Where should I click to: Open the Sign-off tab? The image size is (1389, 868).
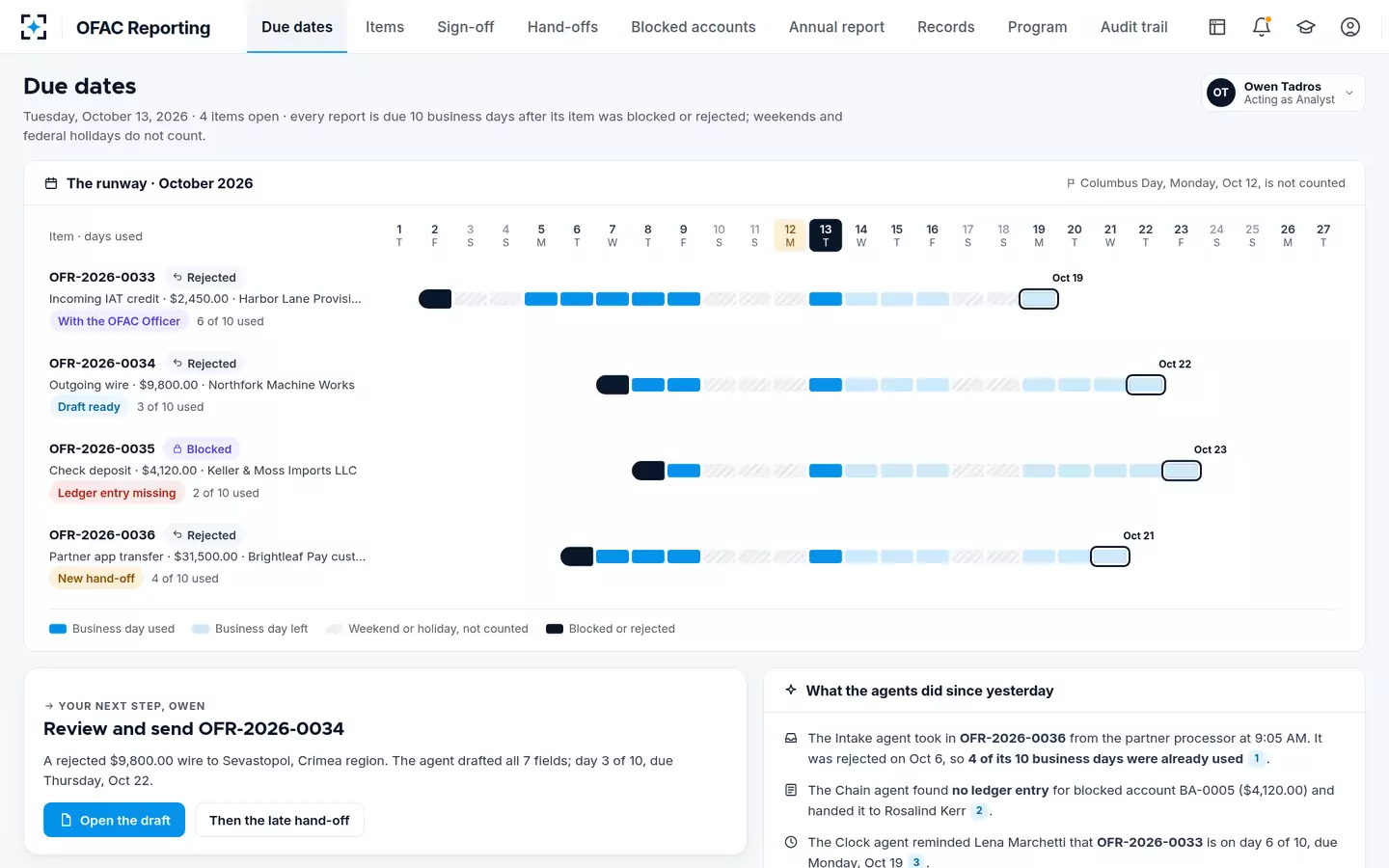pos(466,27)
